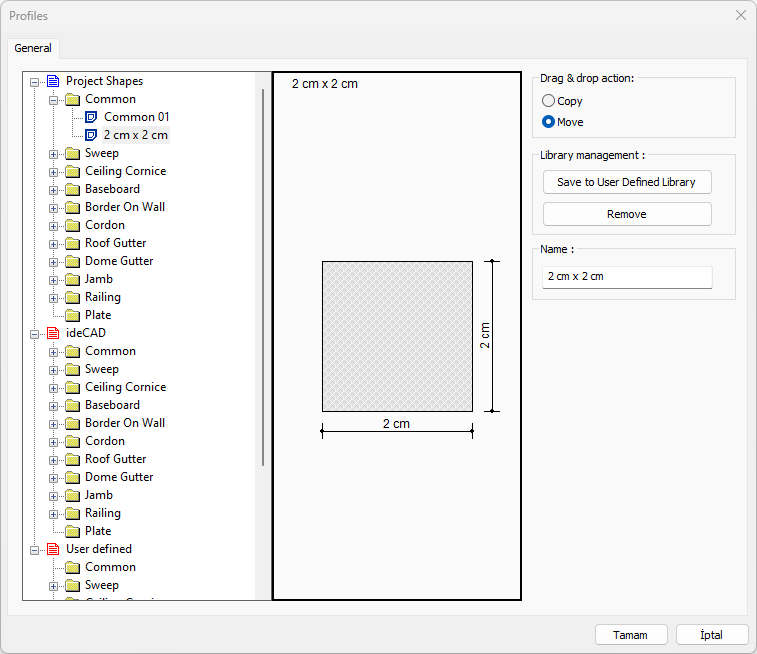Click the Project Shapes blue document icon
Image resolution: width=757 pixels, height=654 pixels.
[x=53, y=81]
